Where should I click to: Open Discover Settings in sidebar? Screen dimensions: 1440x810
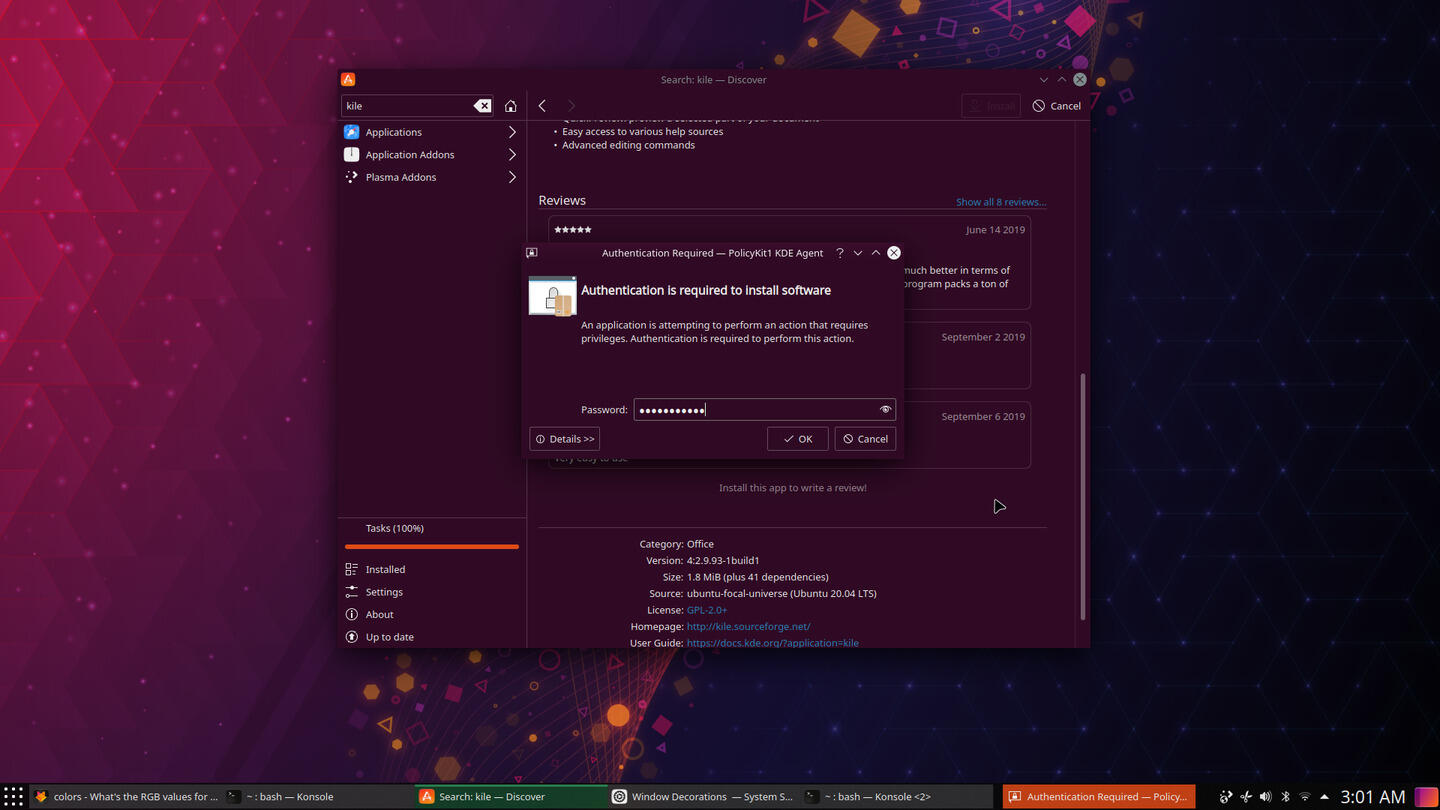click(432, 592)
